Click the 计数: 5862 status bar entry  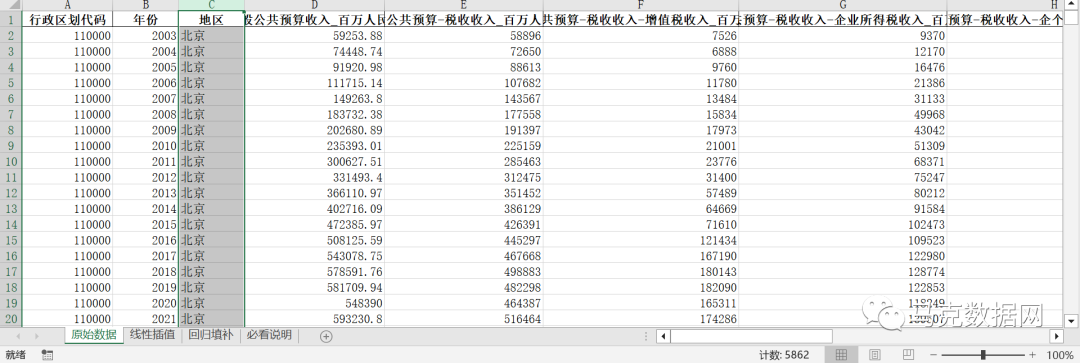(783, 355)
